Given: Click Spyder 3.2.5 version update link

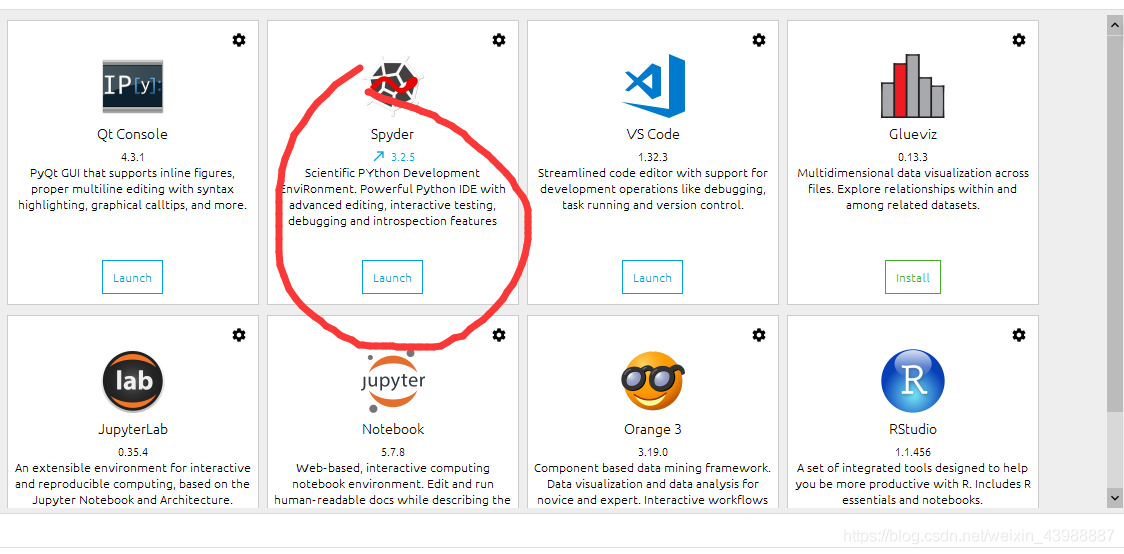Looking at the screenshot, I should pos(394,156).
